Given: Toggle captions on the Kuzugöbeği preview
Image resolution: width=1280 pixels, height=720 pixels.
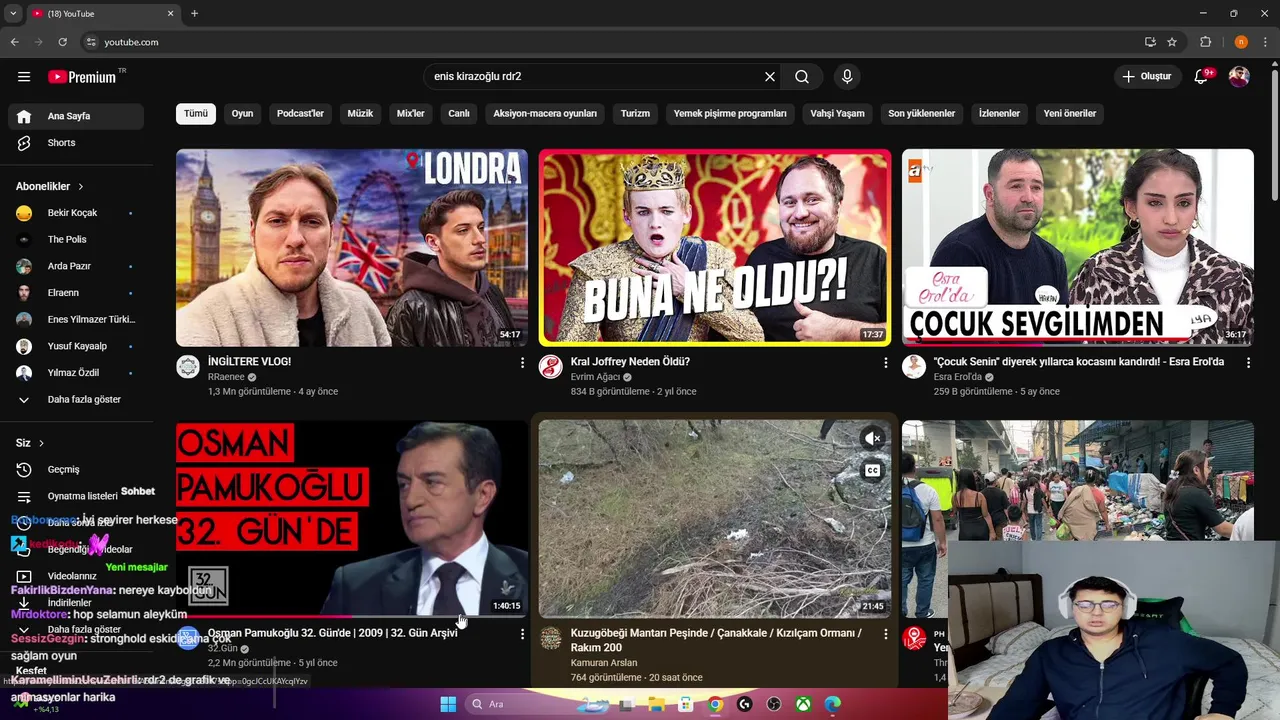Looking at the screenshot, I should pyautogui.click(x=872, y=471).
